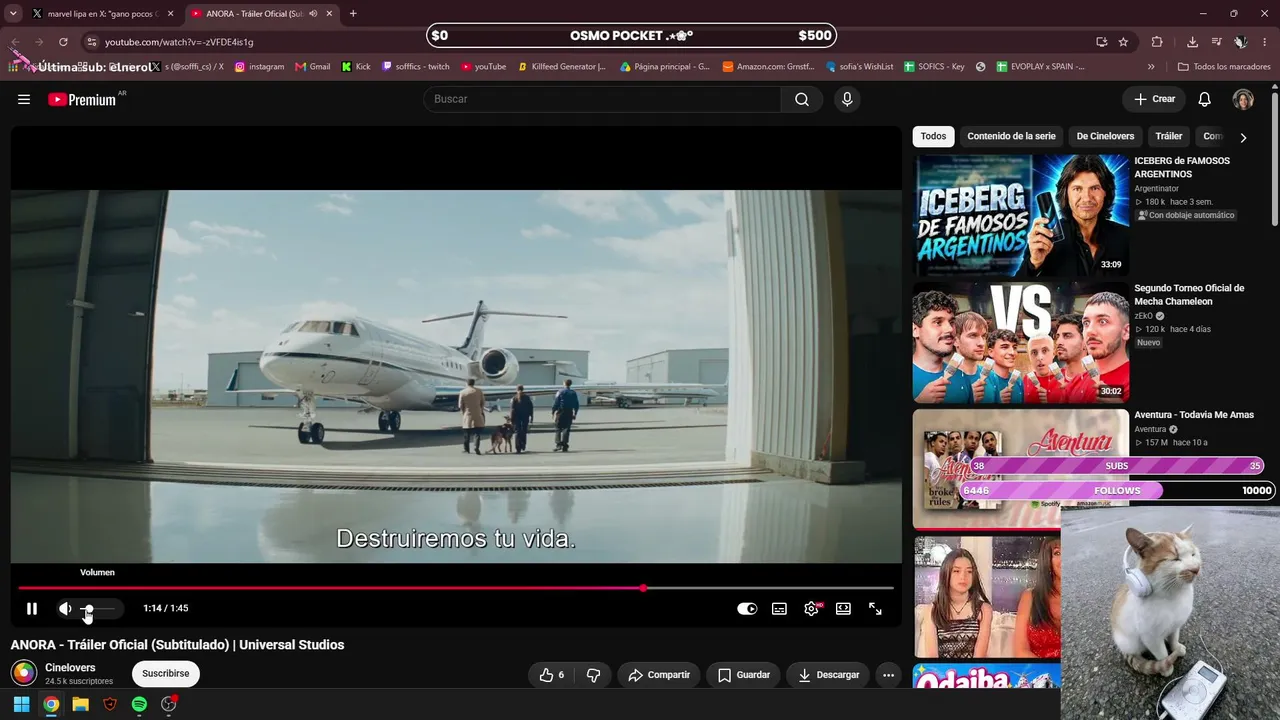Go to the YouTube Premium home logo
The height and width of the screenshot is (720, 1280).
pyautogui.click(x=82, y=99)
